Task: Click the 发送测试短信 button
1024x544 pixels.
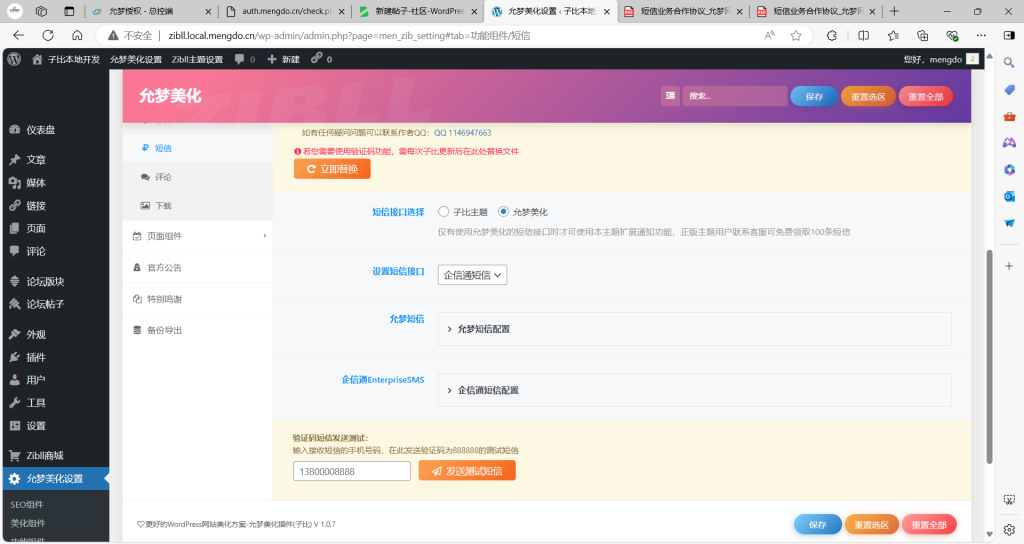Action: pyautogui.click(x=467, y=471)
